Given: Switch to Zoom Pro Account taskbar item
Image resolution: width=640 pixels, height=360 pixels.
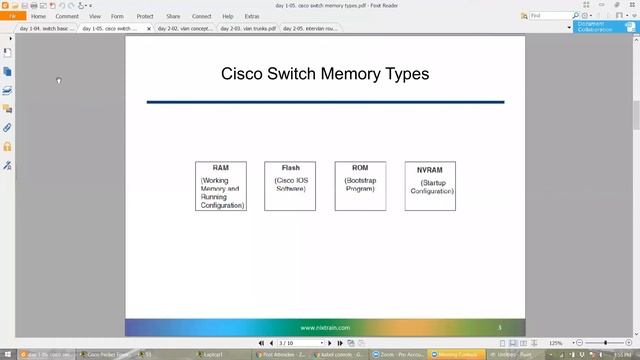Looking at the screenshot, I should pyautogui.click(x=398, y=355).
